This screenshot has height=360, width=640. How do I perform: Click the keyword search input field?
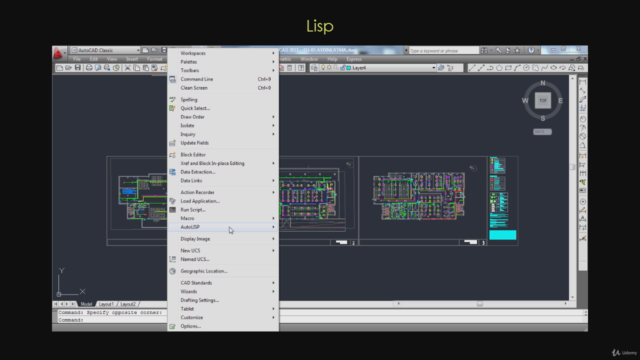tap(444, 51)
